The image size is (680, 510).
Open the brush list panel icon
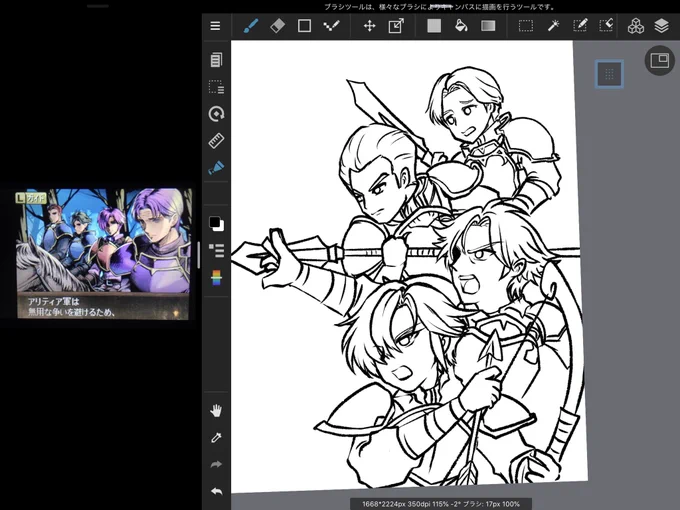pyautogui.click(x=216, y=250)
